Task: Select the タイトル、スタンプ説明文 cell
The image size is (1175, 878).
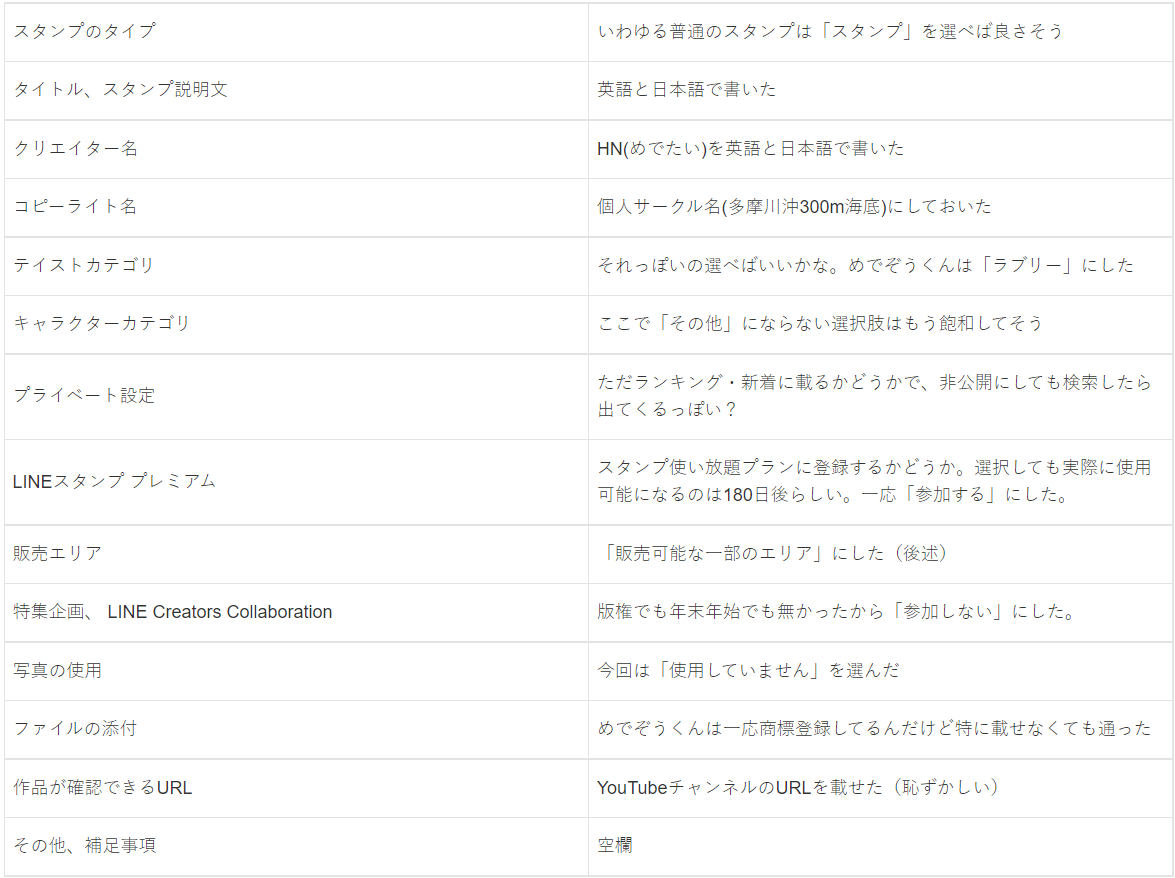Action: pyautogui.click(x=120, y=89)
